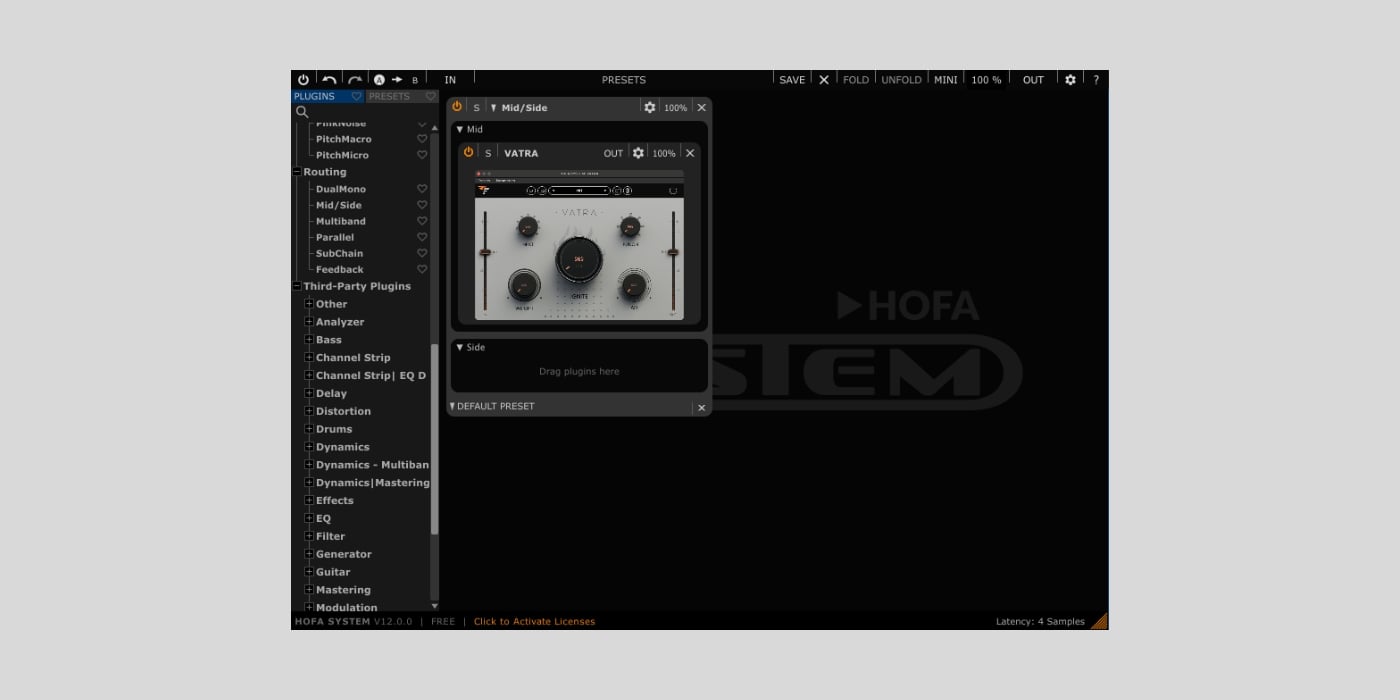The height and width of the screenshot is (700, 1400).
Task: Click the redo arrow icon
Action: (x=355, y=80)
